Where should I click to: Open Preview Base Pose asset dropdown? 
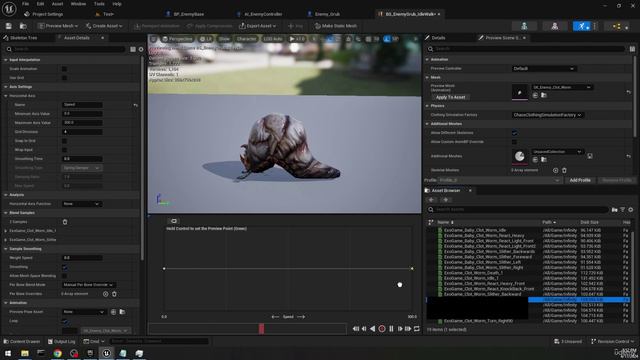click(x=84, y=312)
